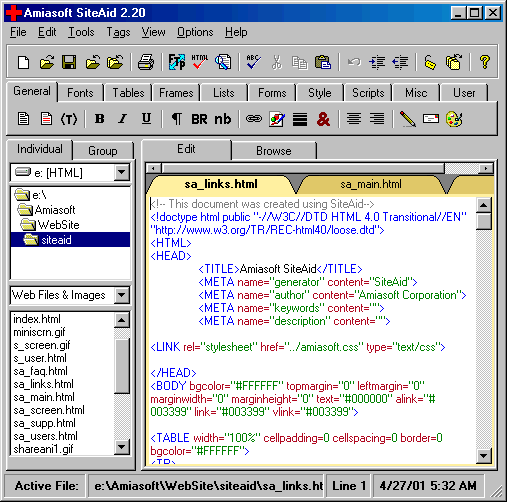Click the save floppy disk icon

(69, 62)
